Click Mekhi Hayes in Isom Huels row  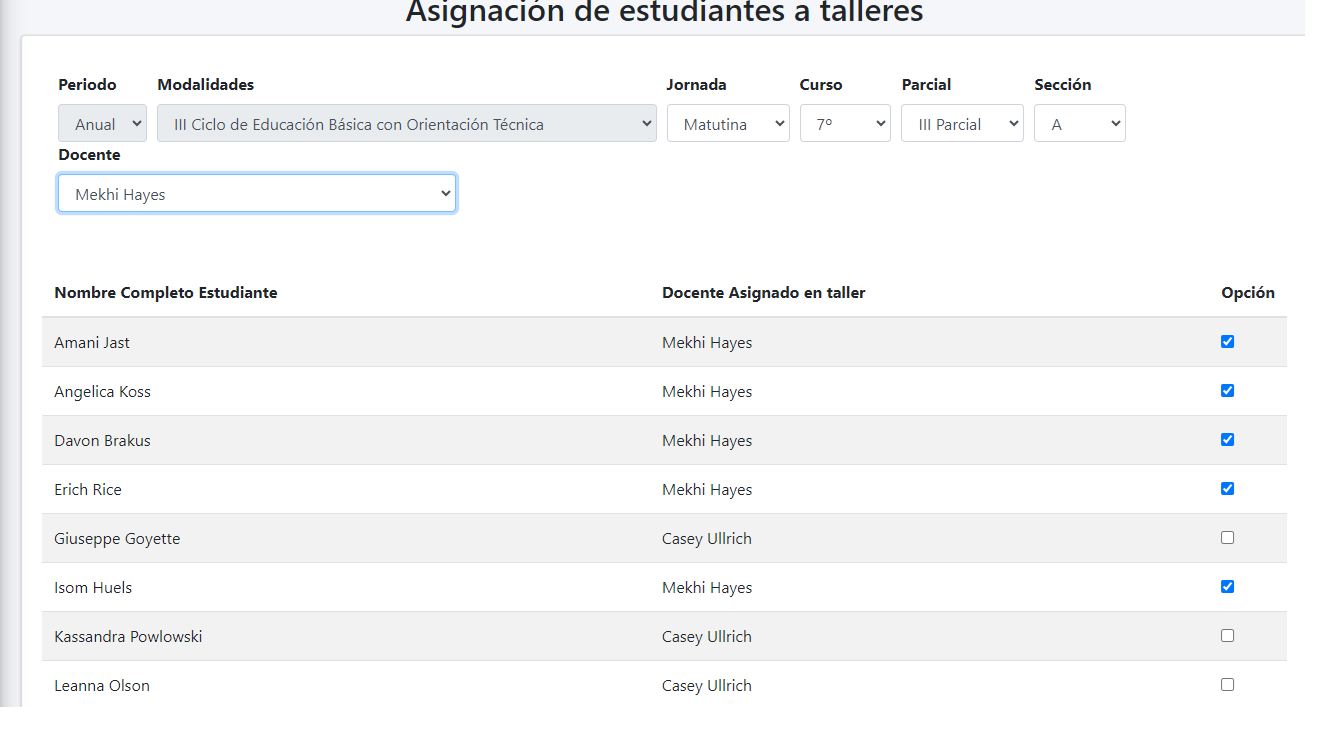[x=707, y=588]
